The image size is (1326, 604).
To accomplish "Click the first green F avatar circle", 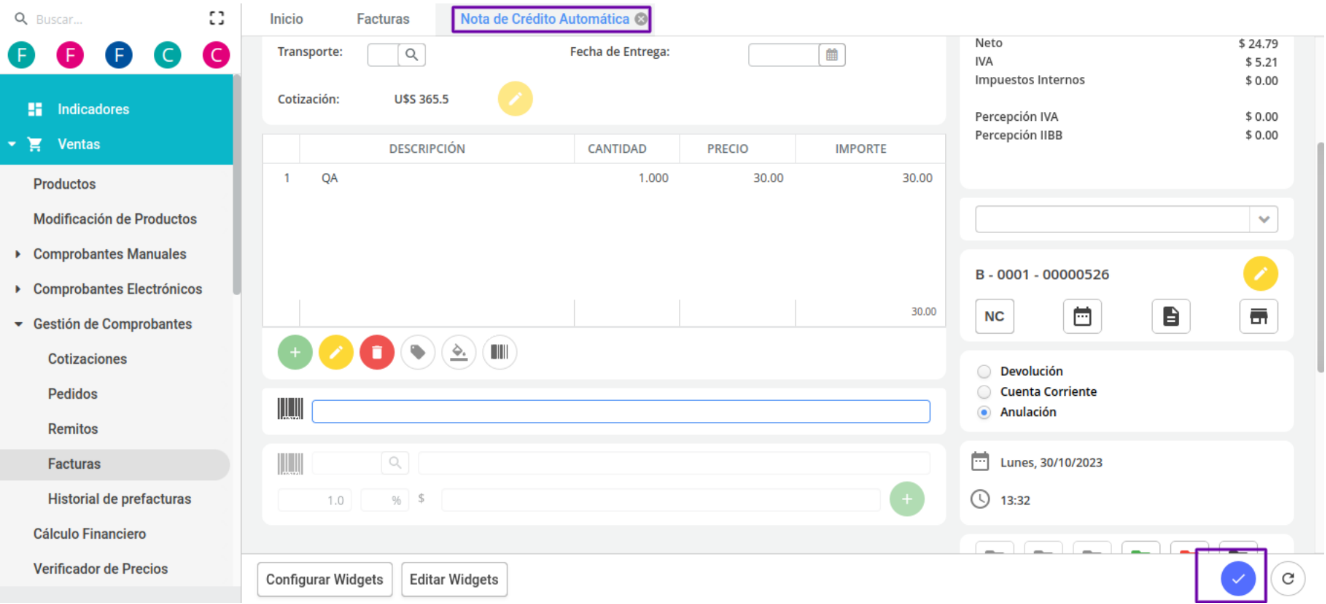I will 22,55.
